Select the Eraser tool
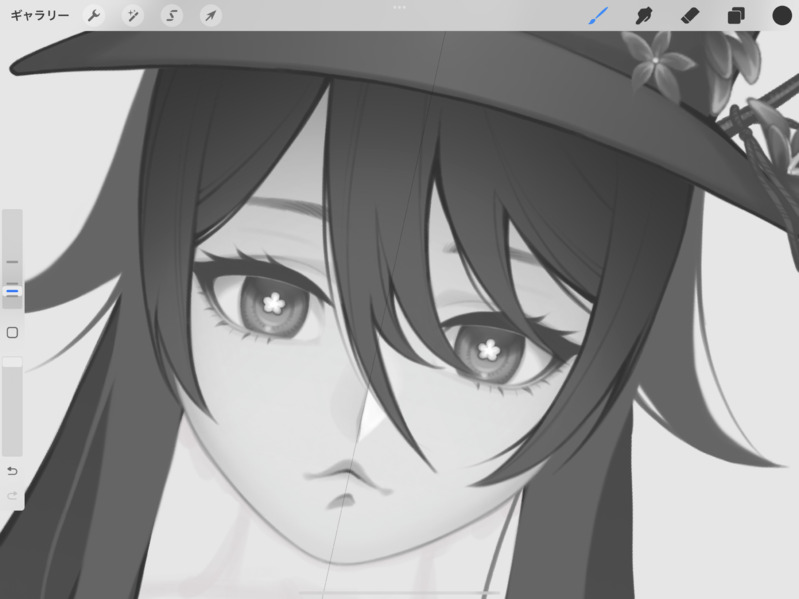Image resolution: width=799 pixels, height=599 pixels. click(690, 15)
